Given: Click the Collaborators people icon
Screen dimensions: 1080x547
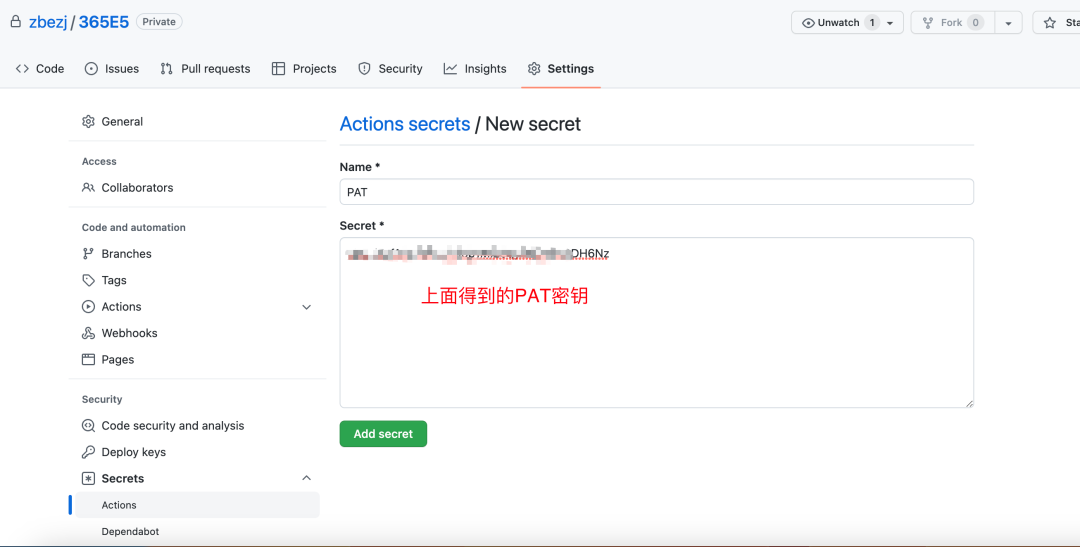Looking at the screenshot, I should pos(88,187).
